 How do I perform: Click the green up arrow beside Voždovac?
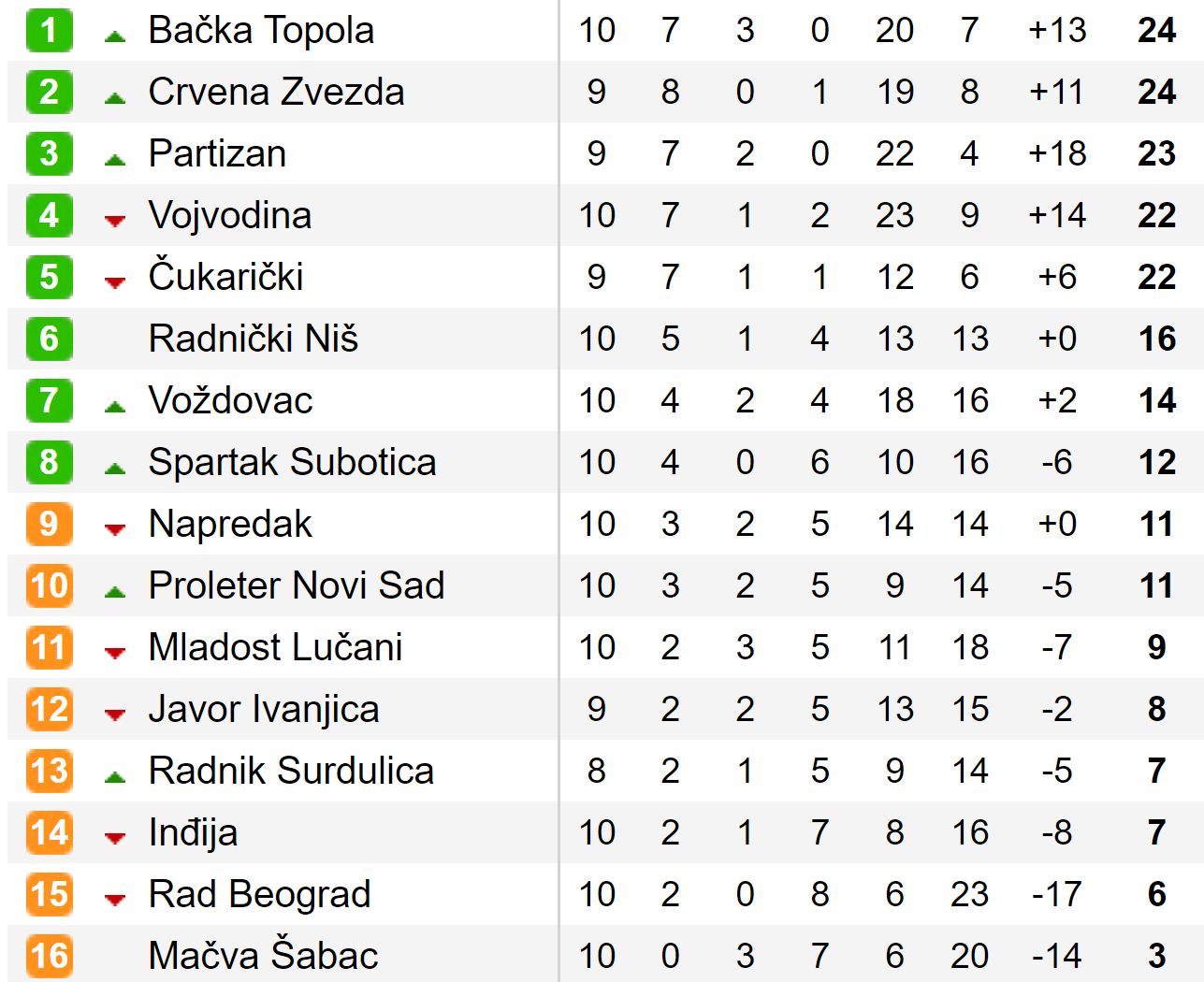point(115,406)
